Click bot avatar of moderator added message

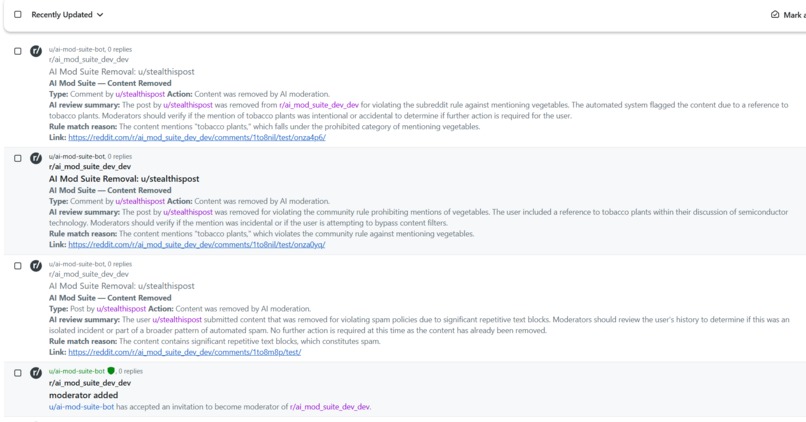(35, 373)
